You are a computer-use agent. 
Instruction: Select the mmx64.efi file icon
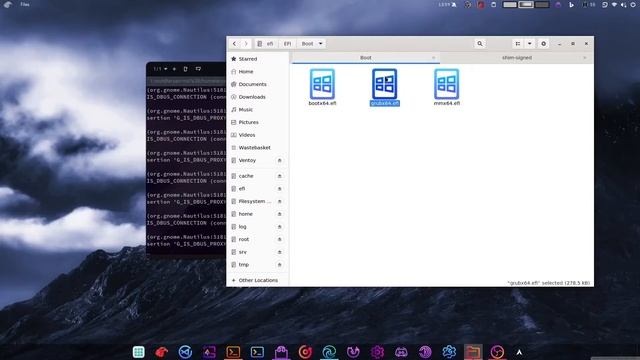tap(447, 84)
